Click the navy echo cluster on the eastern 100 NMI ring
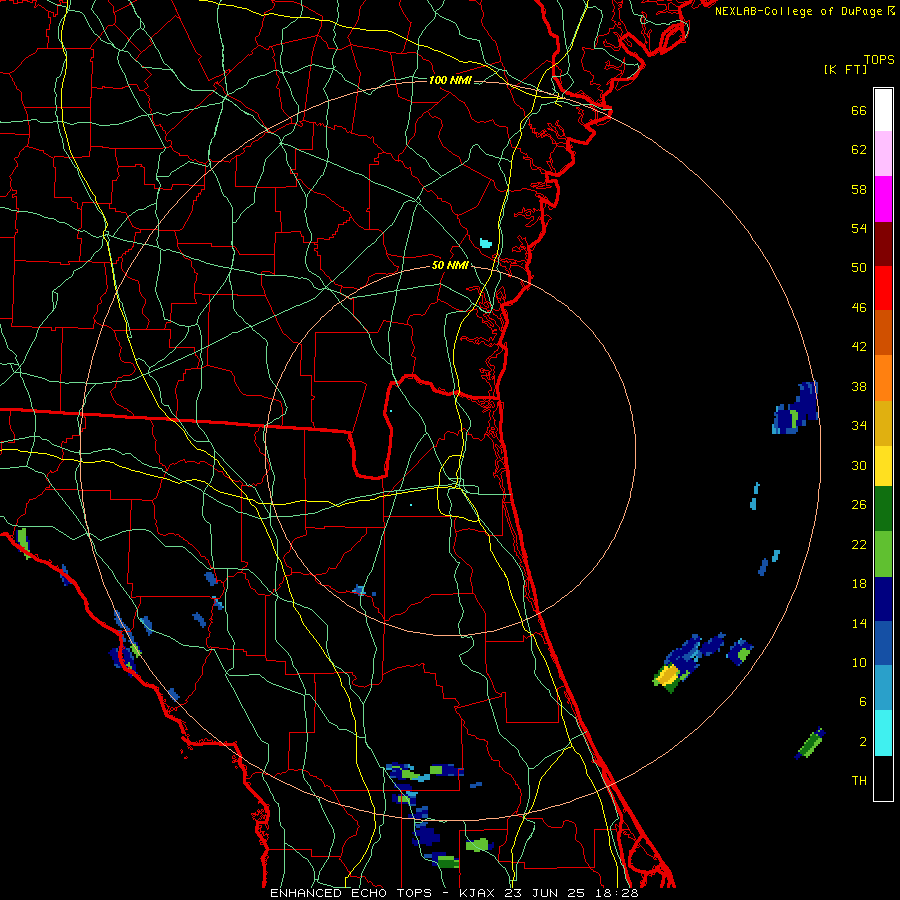The height and width of the screenshot is (900, 900). pyautogui.click(x=796, y=408)
